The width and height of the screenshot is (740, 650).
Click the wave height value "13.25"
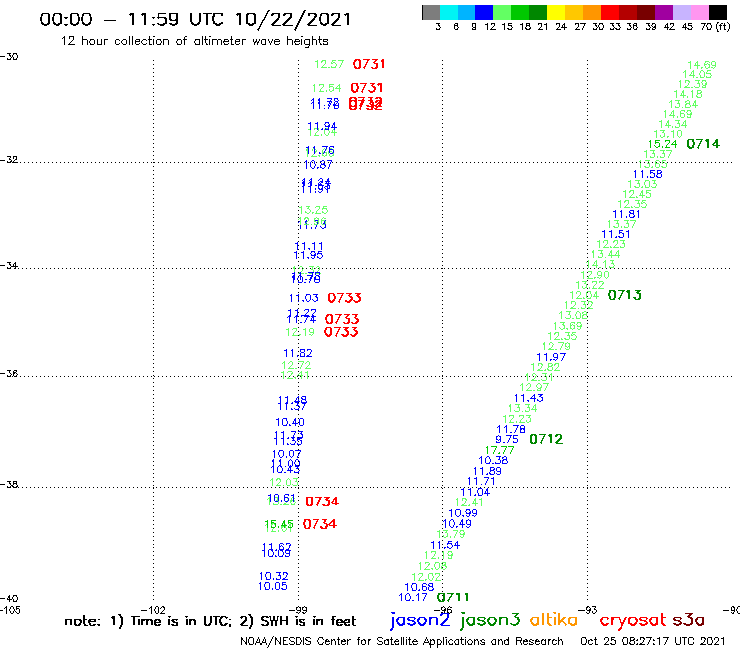coord(313,210)
